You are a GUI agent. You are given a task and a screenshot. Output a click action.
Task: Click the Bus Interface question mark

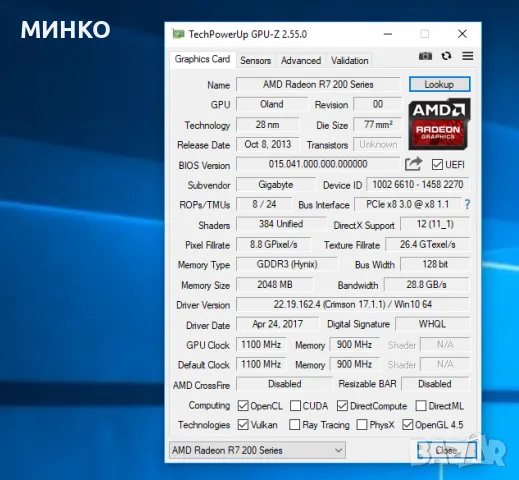click(467, 204)
